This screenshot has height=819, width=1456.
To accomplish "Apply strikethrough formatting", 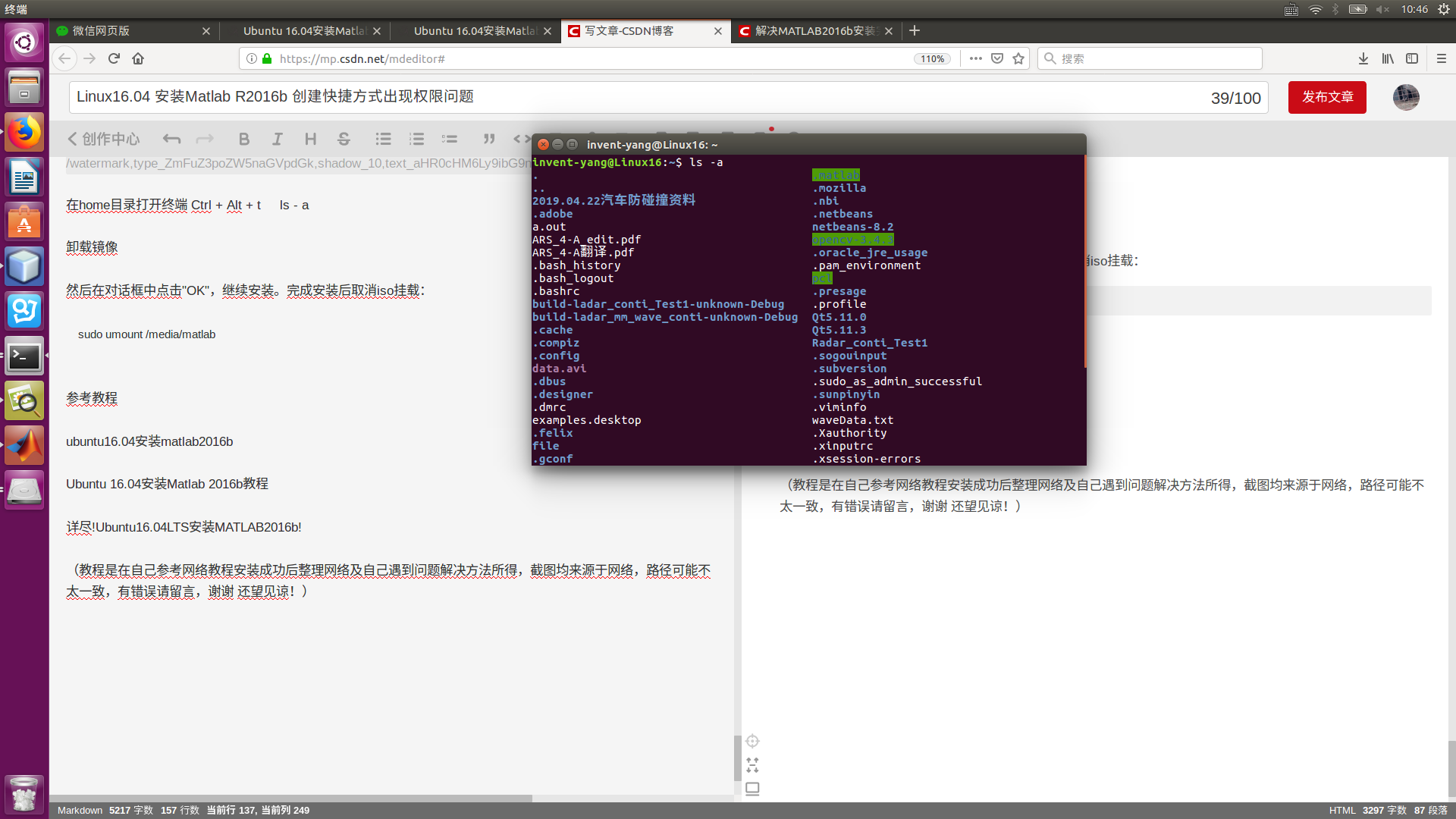I will coord(344,139).
